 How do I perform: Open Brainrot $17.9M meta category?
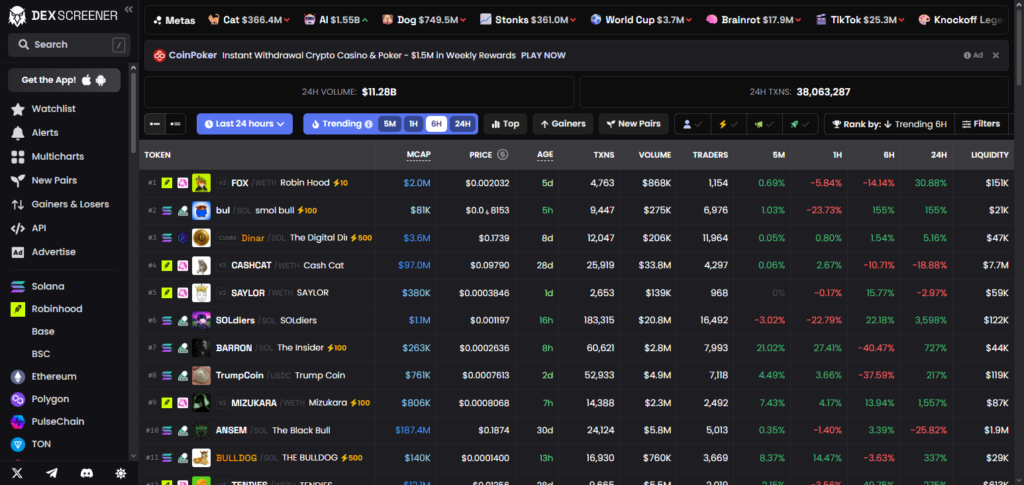[x=754, y=20]
